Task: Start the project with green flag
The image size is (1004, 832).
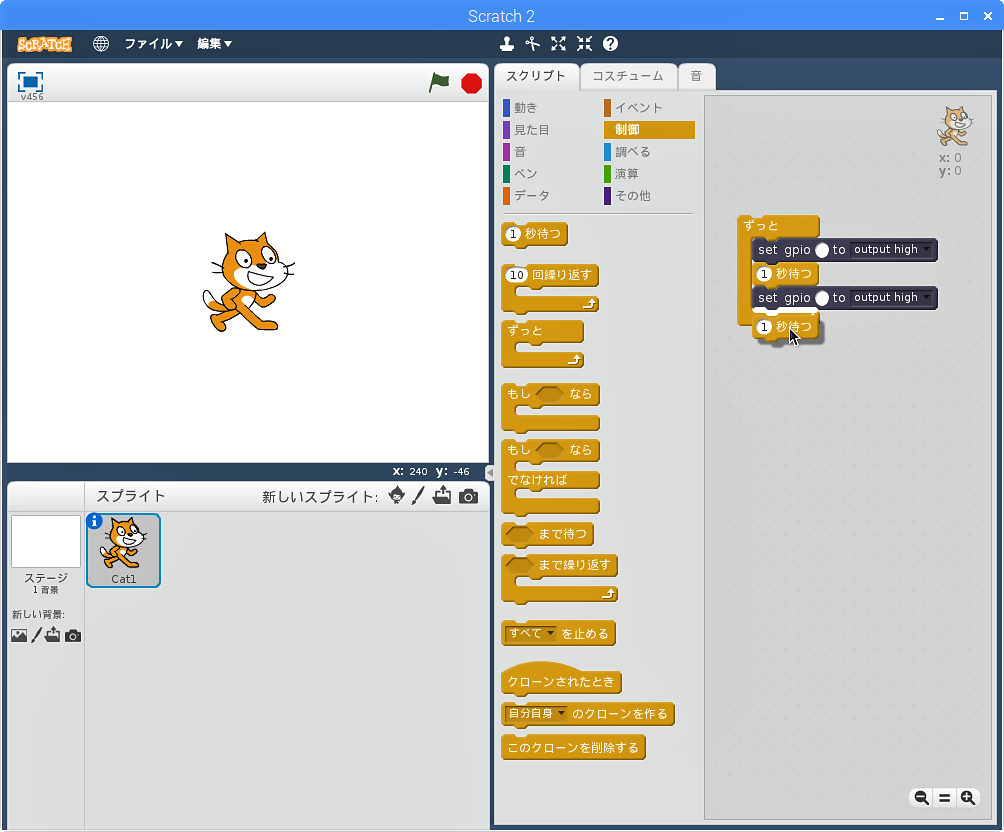Action: click(439, 83)
